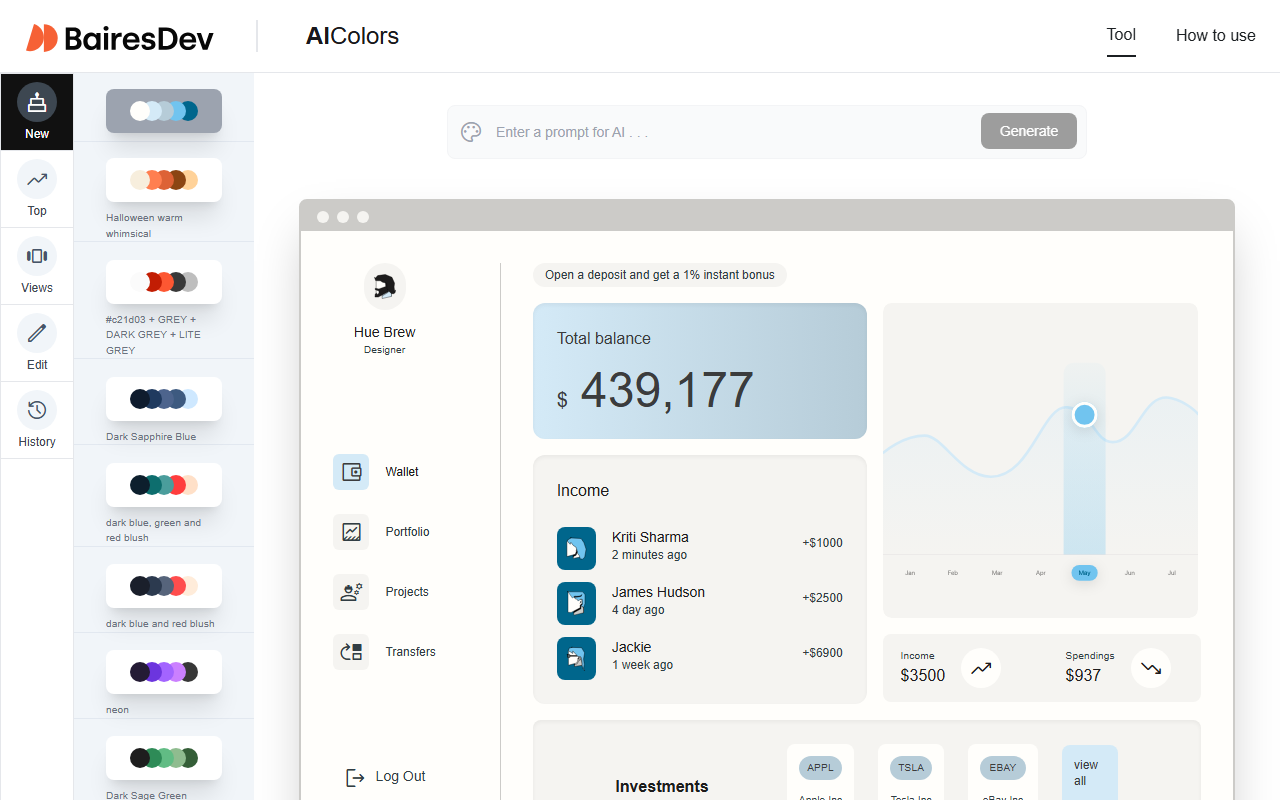Click the APPL investment tag
This screenshot has height=800, width=1280.
[820, 768]
